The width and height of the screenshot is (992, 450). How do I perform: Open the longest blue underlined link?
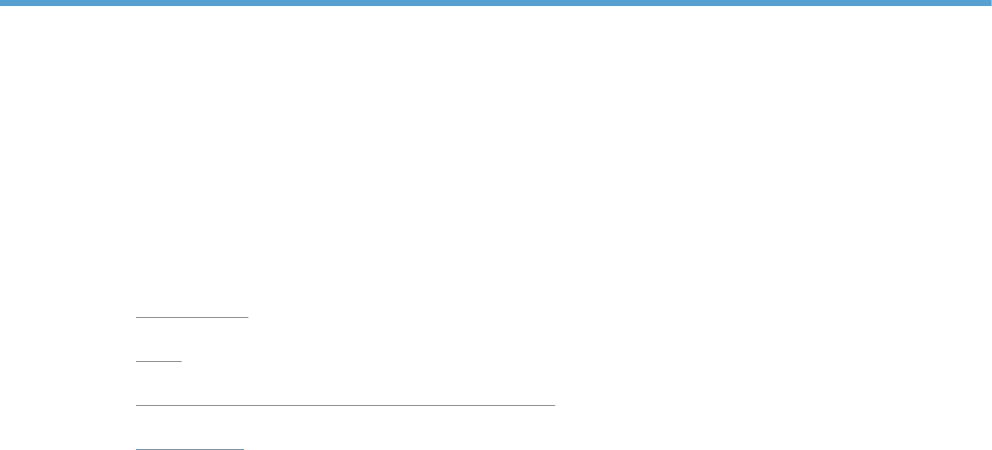pos(345,398)
